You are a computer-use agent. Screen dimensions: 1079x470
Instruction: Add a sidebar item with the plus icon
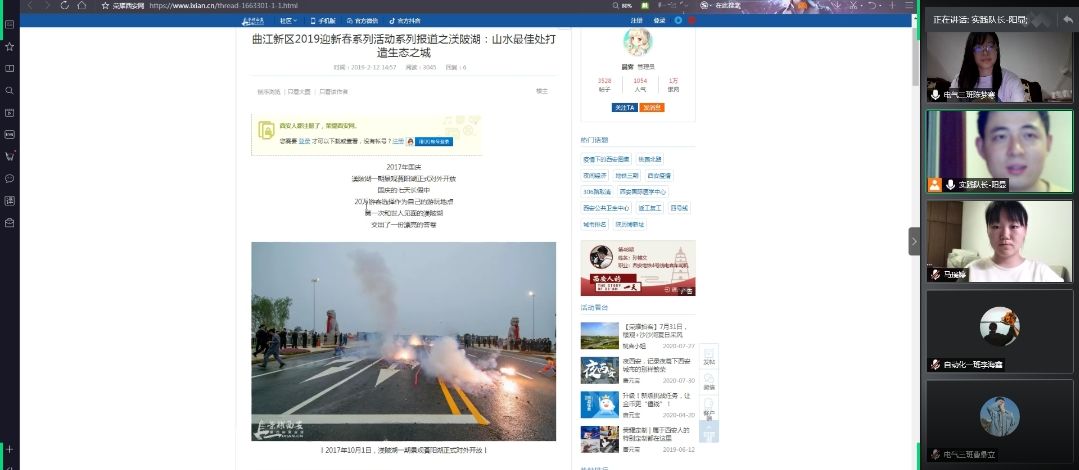pyautogui.click(x=10, y=449)
